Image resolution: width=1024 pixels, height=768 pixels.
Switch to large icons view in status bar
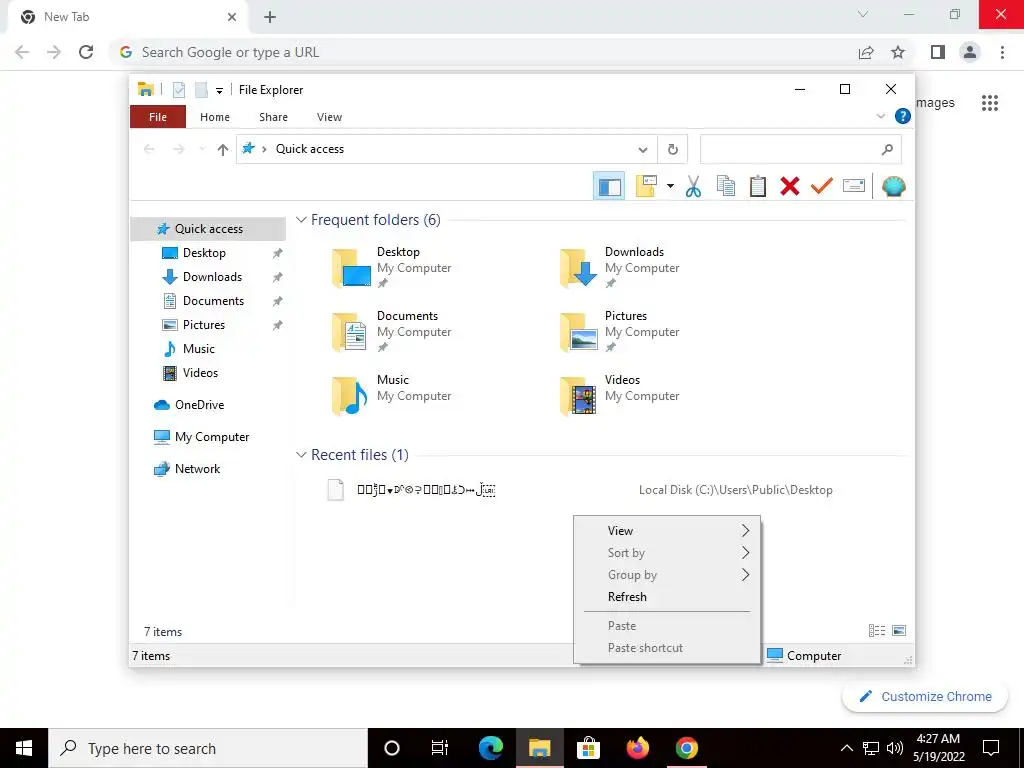[x=899, y=631]
